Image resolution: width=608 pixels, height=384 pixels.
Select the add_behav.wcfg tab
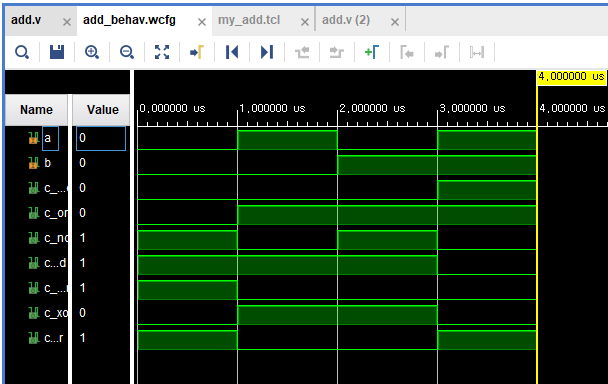pyautogui.click(x=129, y=20)
